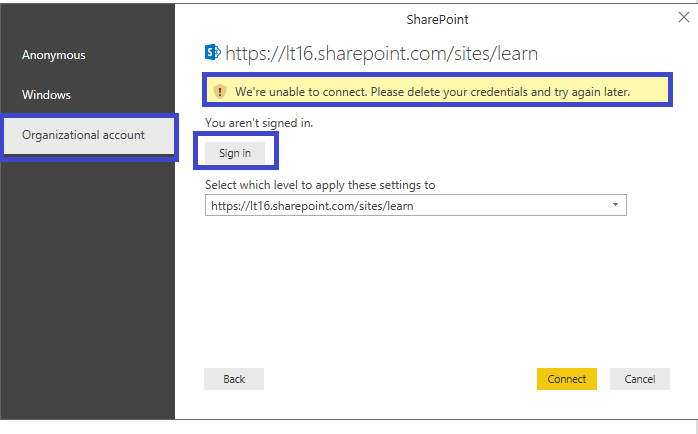Image resolution: width=698 pixels, height=434 pixels.
Task: Click the yellow warning exclamation icon
Action: (x=220, y=92)
